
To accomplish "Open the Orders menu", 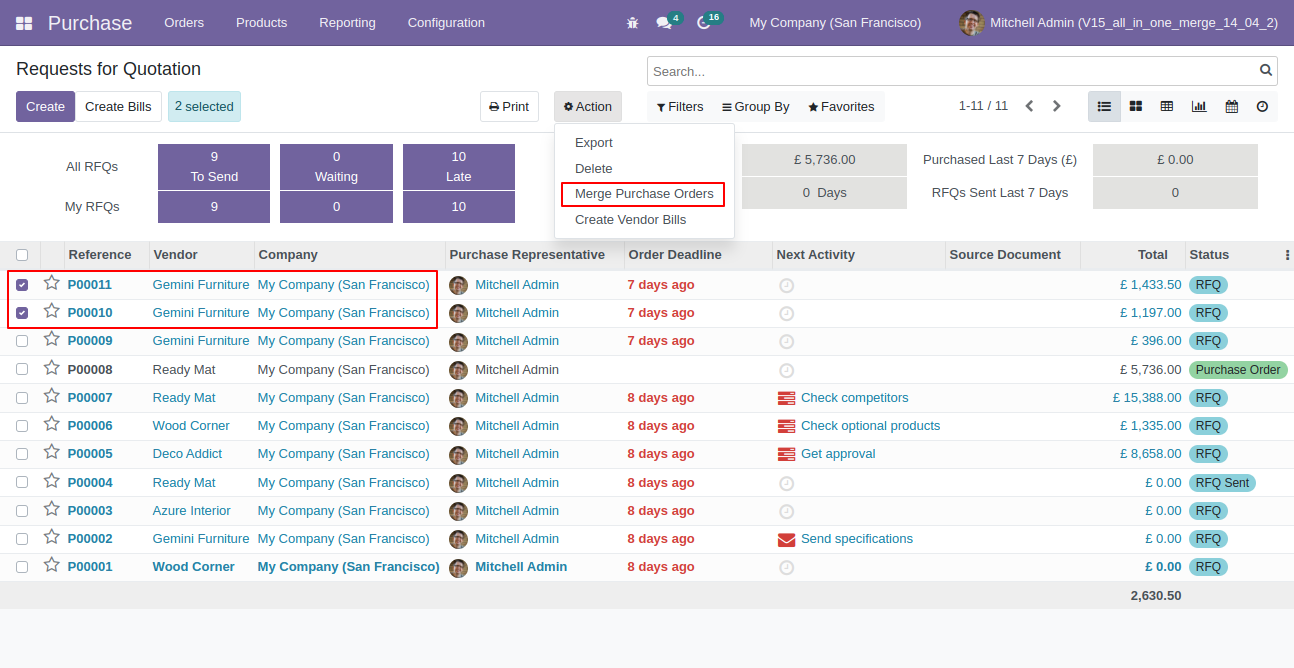I will (184, 23).
